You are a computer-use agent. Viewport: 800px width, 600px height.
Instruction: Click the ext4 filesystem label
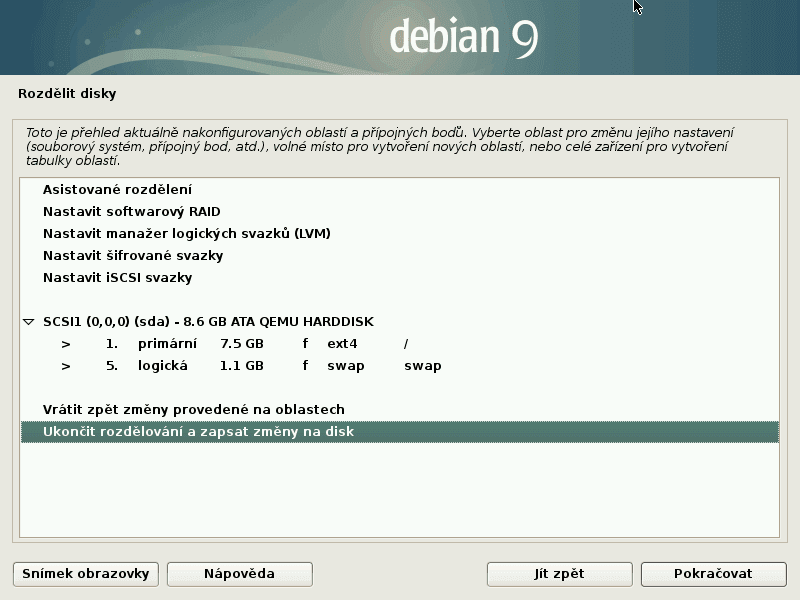coord(342,344)
